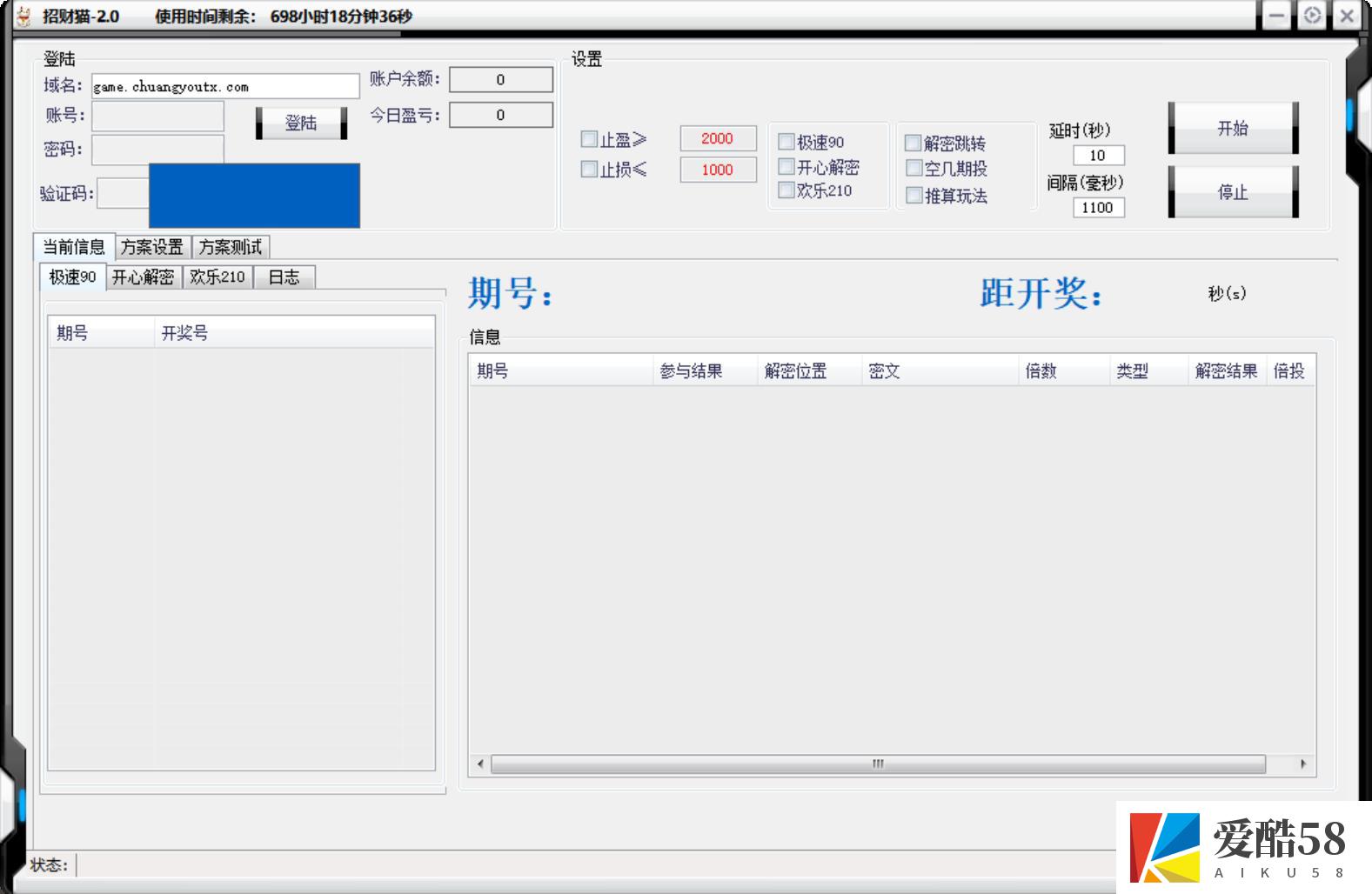Screen dimensions: 1372x894
Task: Click the 登陆 button
Action: click(x=301, y=123)
